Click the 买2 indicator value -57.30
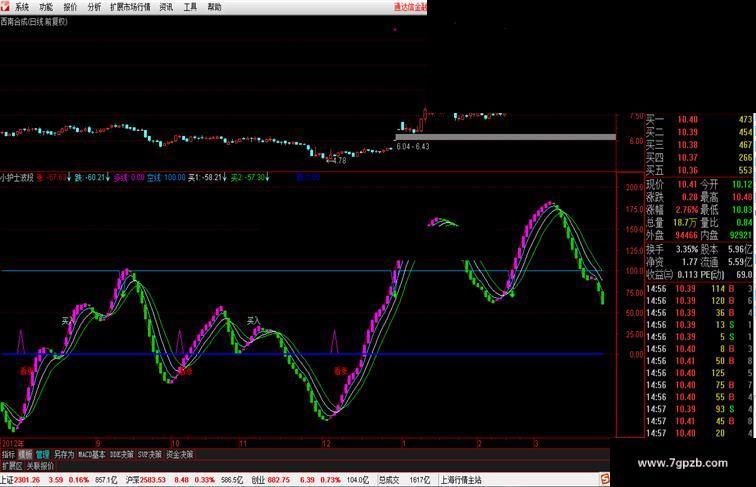Viewport: 756px width, 487px height. coord(249,177)
